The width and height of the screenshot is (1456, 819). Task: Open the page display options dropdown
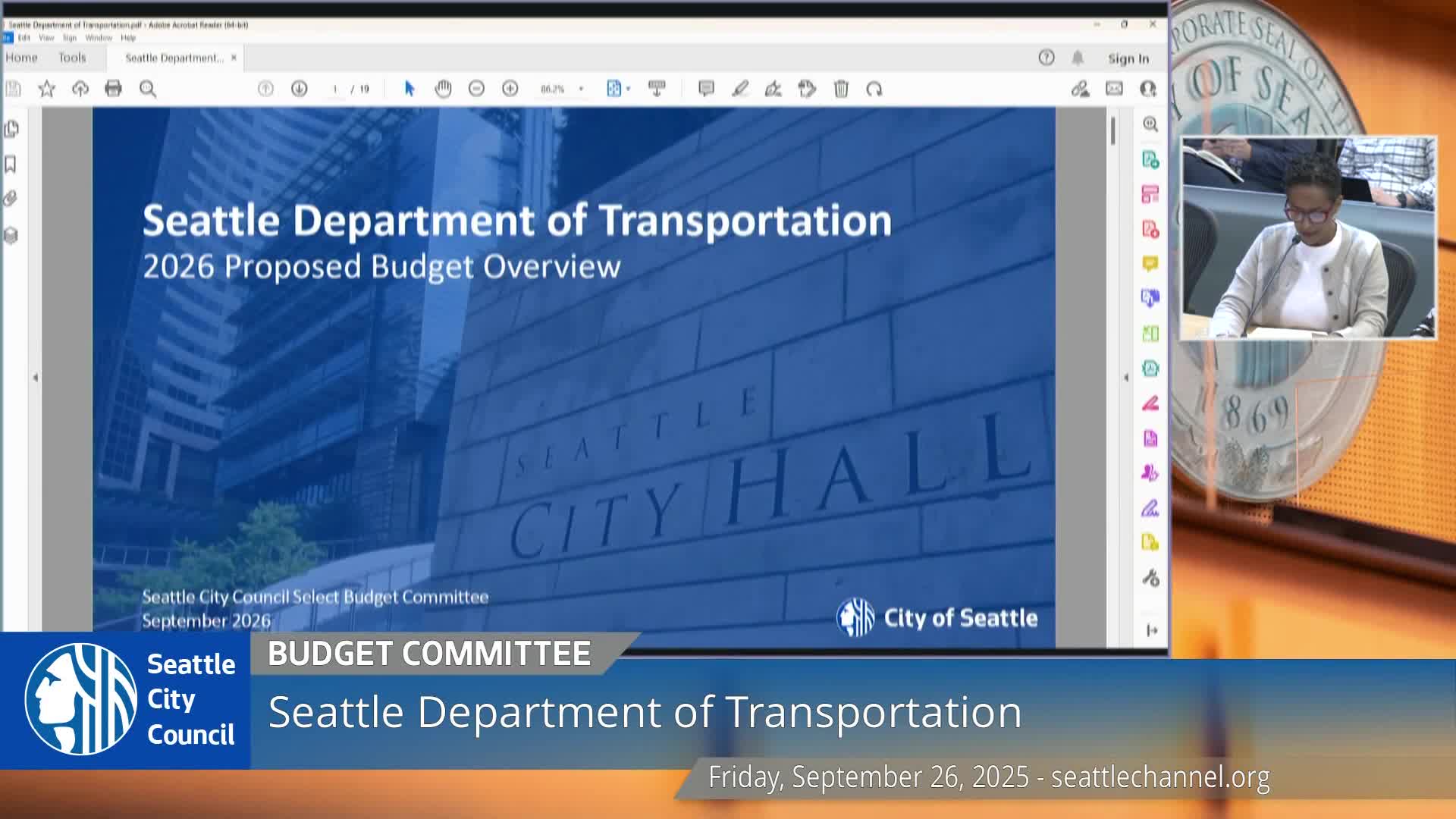(627, 89)
